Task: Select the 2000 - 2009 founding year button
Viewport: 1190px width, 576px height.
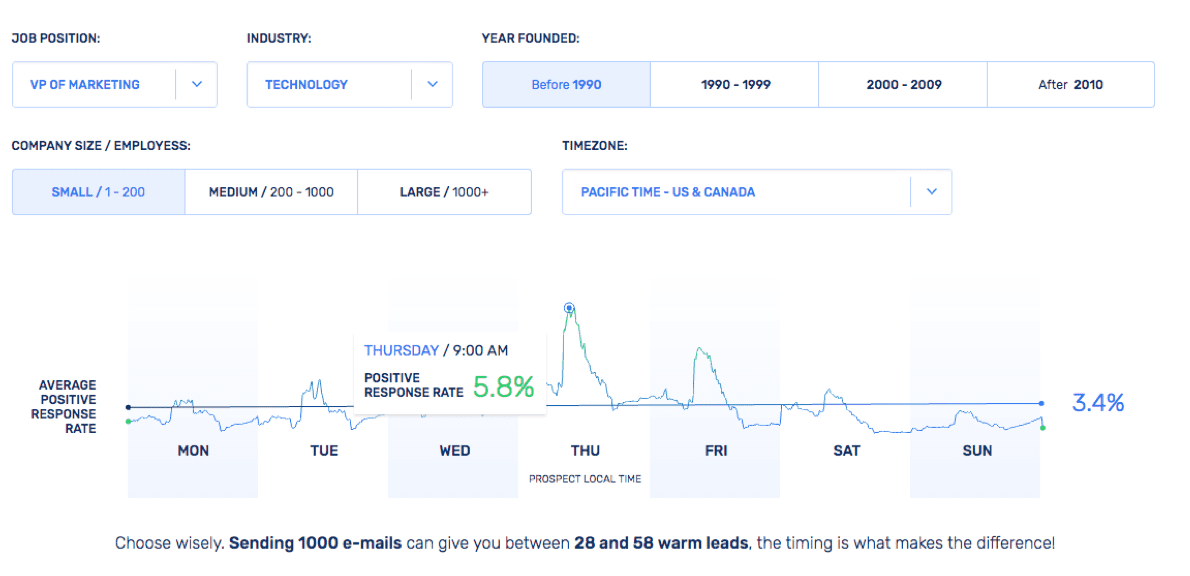Action: point(903,85)
